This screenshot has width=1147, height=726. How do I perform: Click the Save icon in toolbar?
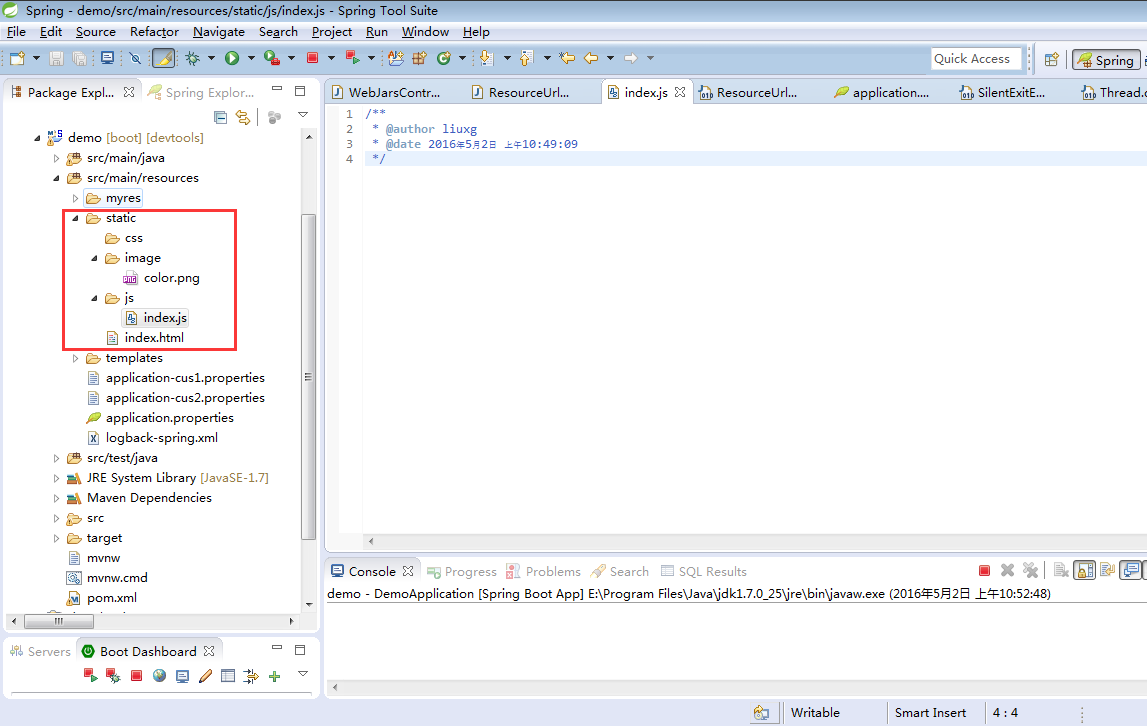coord(56,59)
